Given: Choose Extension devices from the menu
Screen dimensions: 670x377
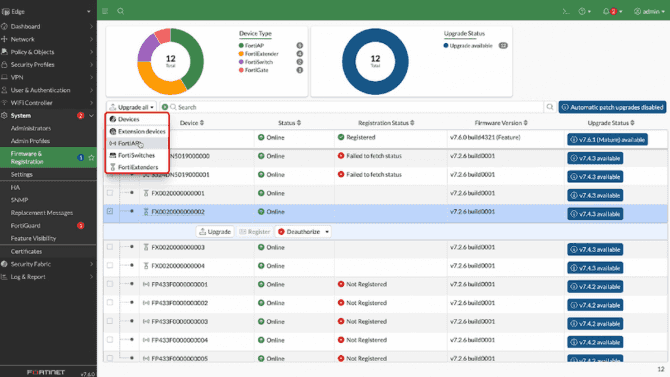Looking at the screenshot, I should point(137,131).
